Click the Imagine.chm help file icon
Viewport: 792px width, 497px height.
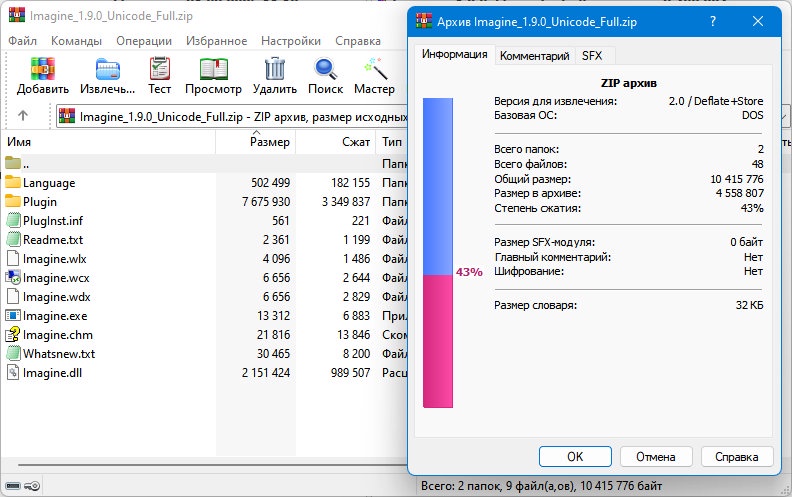[13, 334]
